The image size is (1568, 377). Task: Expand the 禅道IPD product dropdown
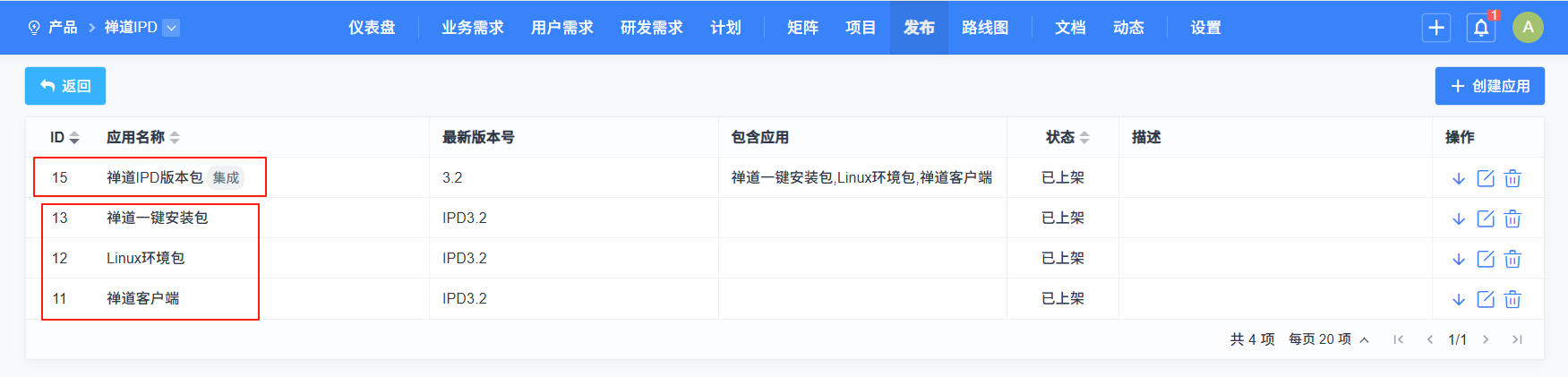172,28
